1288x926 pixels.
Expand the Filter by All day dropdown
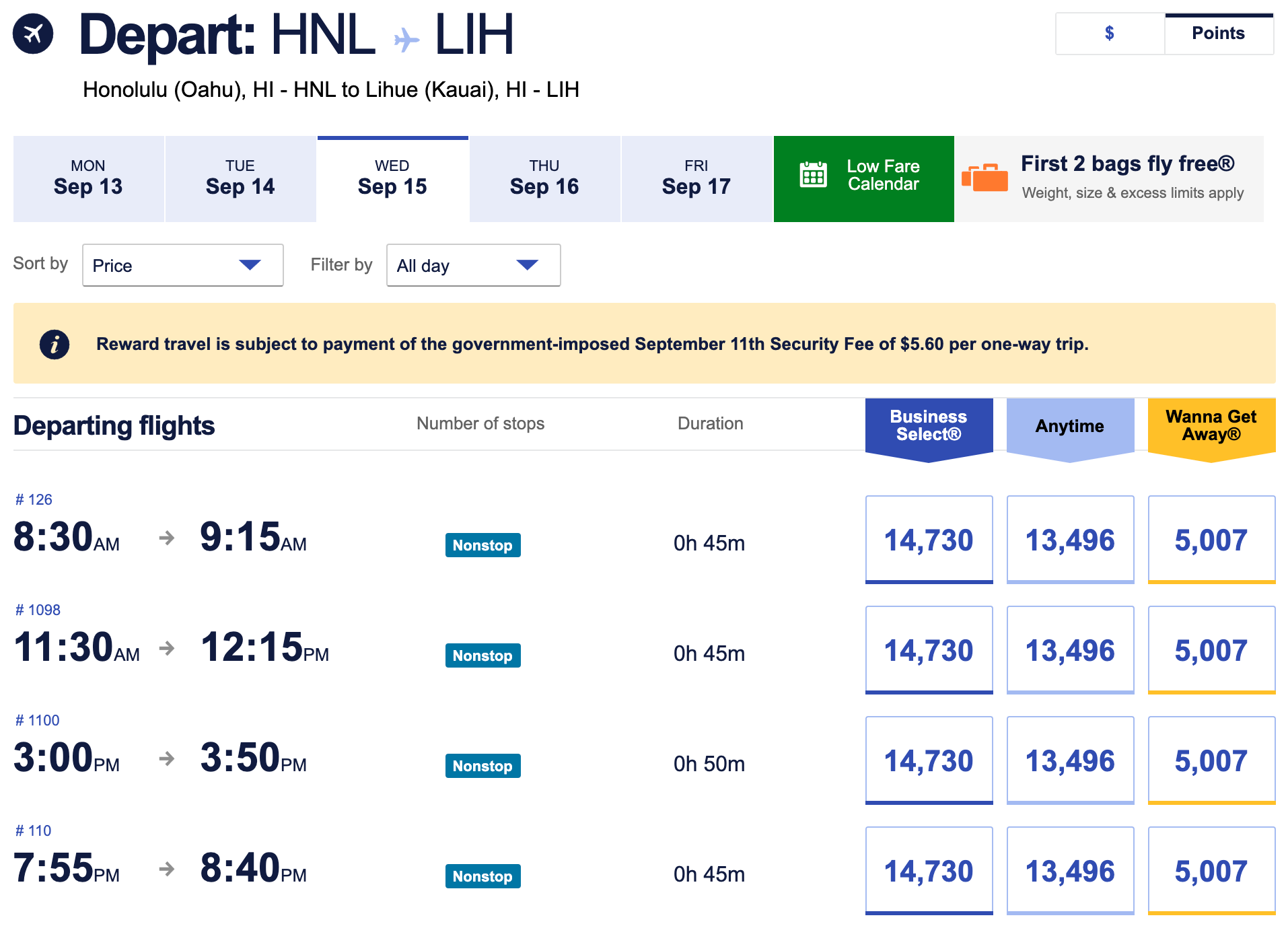pyautogui.click(x=473, y=265)
